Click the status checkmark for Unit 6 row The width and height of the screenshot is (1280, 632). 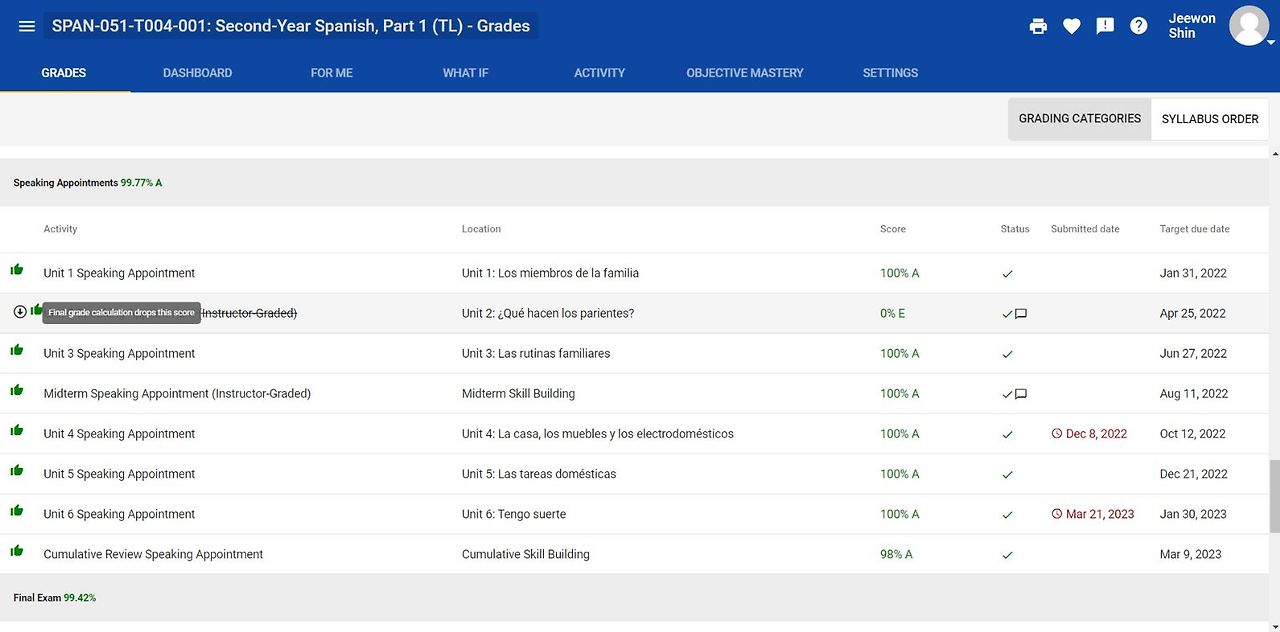pyautogui.click(x=1007, y=514)
